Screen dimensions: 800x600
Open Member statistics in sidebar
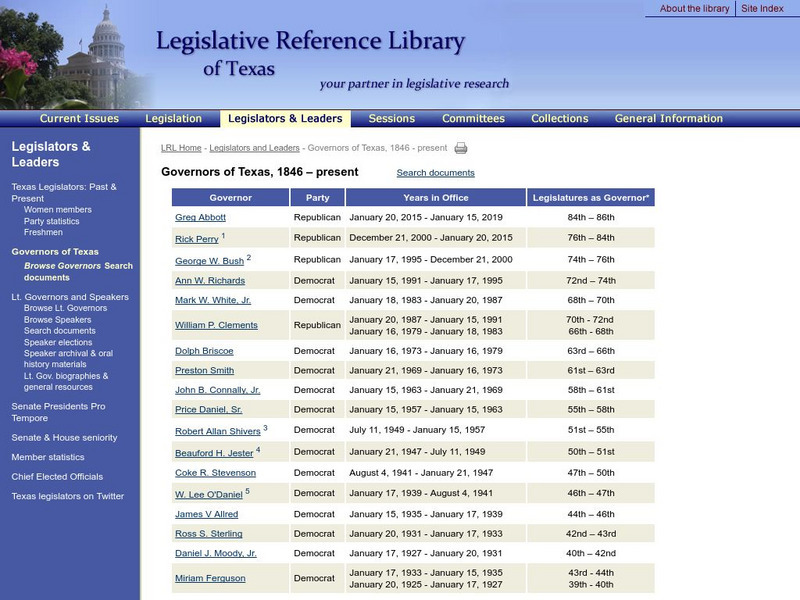48,457
